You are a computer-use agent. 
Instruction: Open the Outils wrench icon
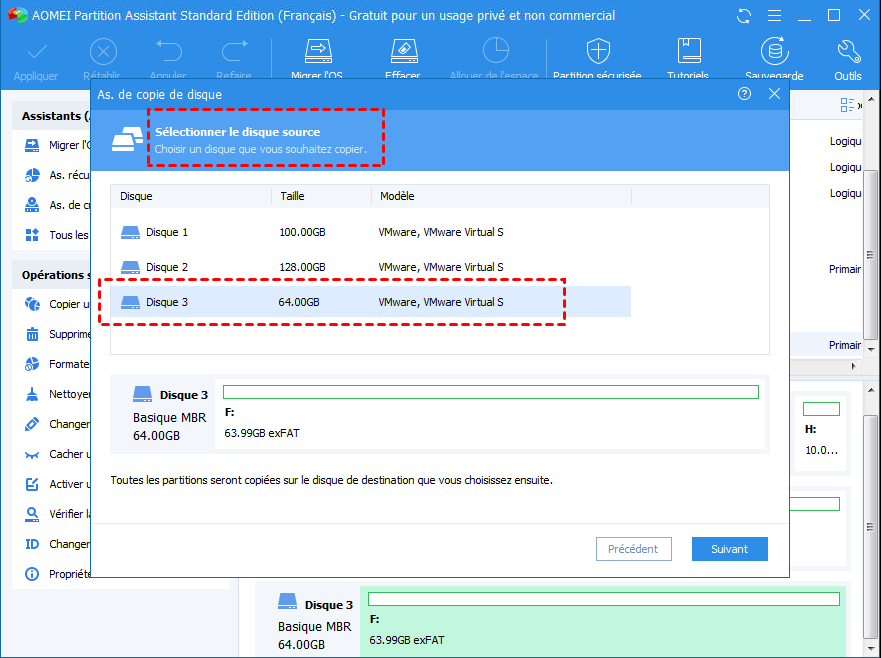click(x=848, y=52)
